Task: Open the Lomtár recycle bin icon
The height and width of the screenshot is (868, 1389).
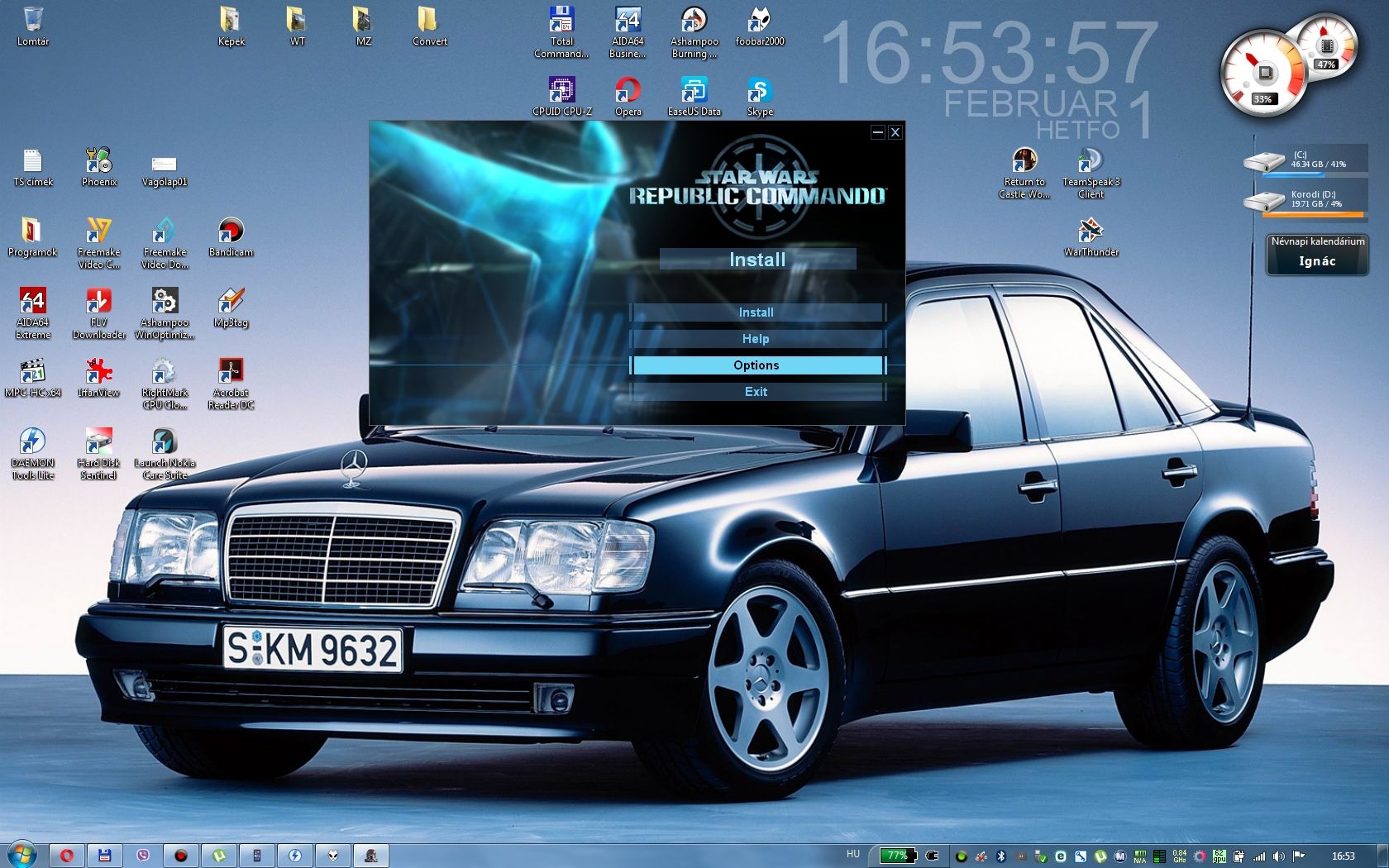Action: (x=33, y=26)
